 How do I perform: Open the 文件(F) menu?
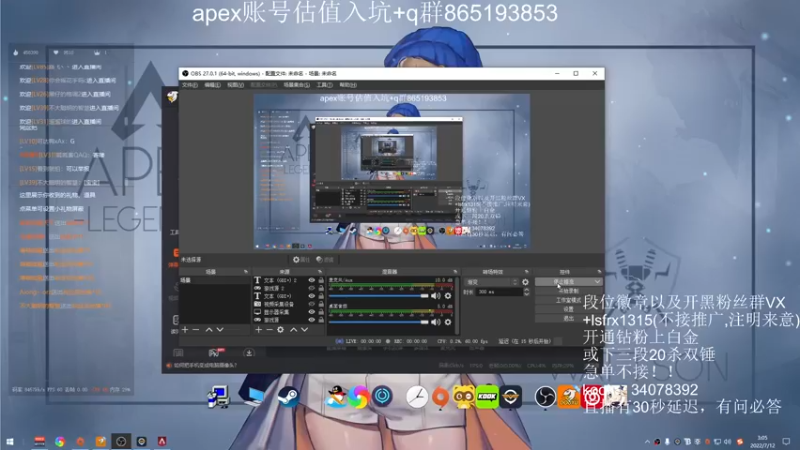(x=190, y=85)
